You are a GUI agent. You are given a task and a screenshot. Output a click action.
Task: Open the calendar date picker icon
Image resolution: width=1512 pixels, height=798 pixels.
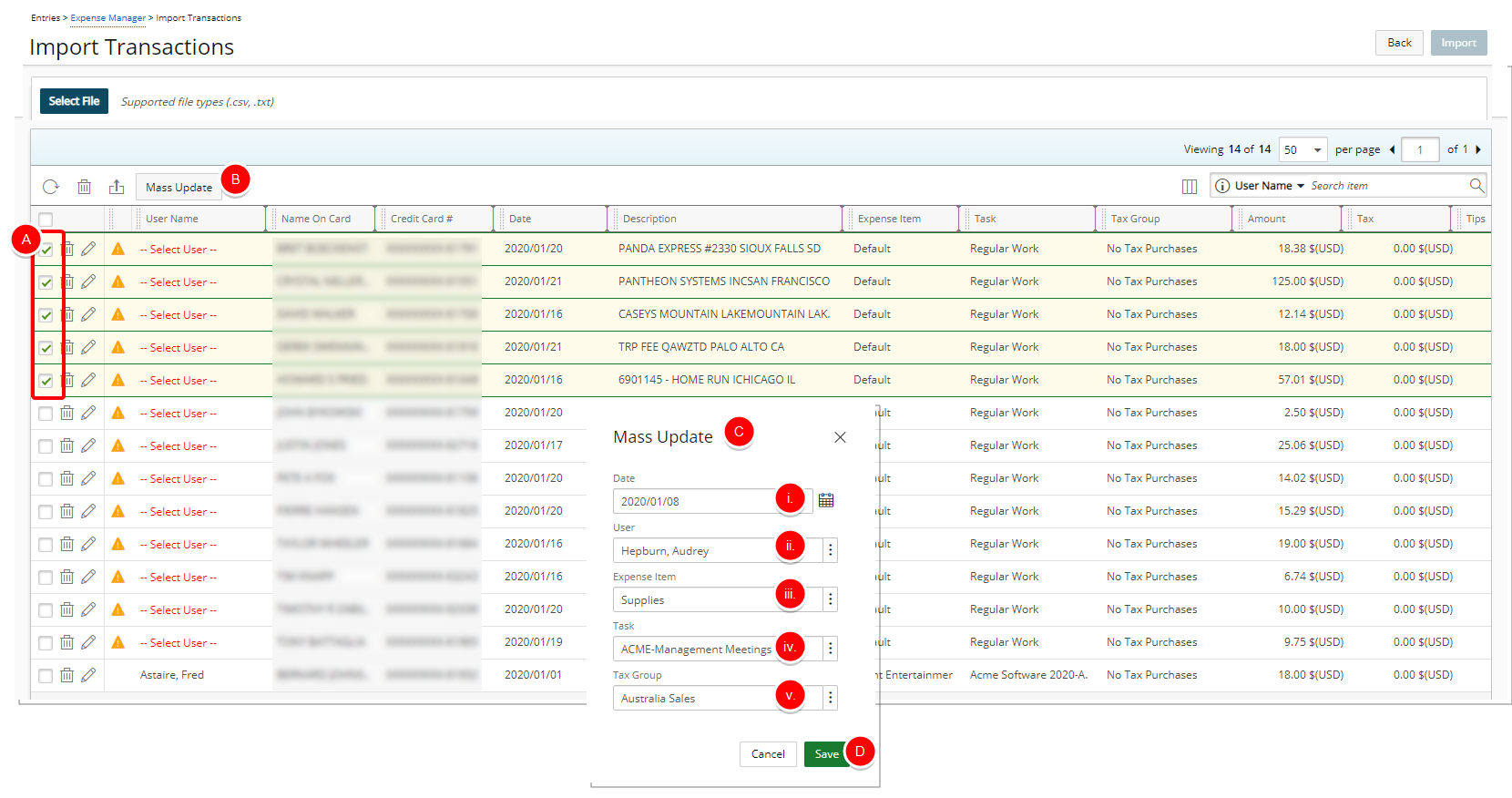(x=826, y=500)
